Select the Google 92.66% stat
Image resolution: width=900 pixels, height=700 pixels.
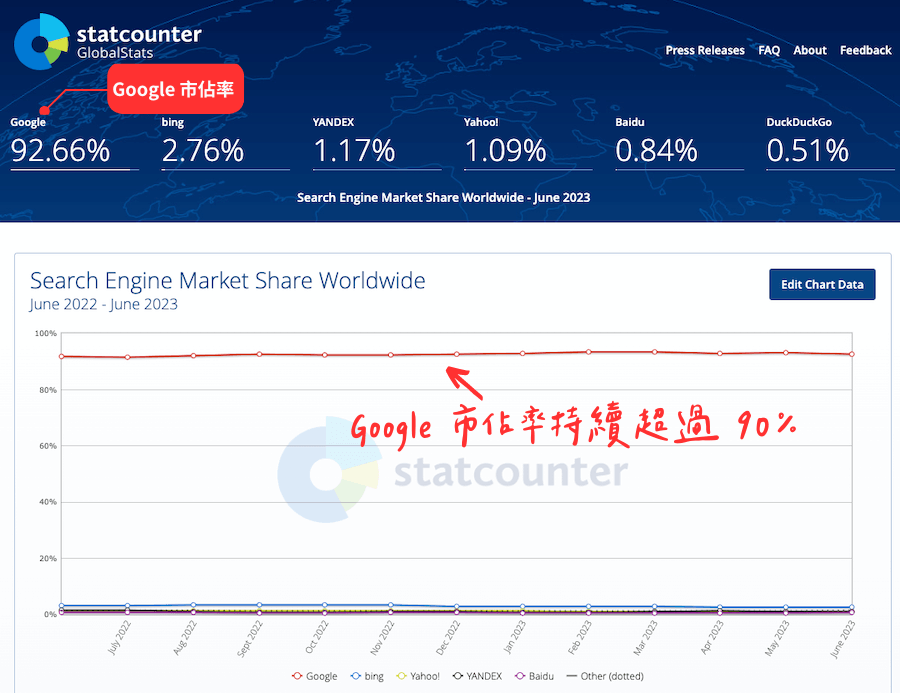point(74,143)
